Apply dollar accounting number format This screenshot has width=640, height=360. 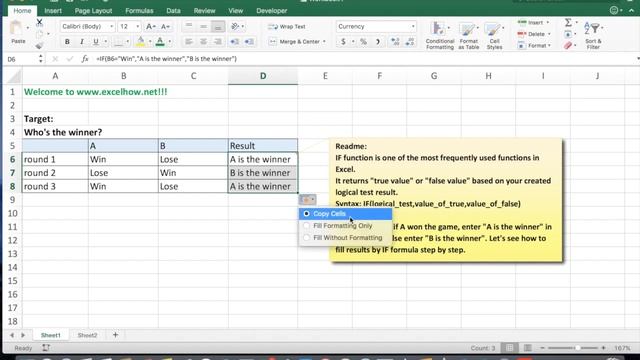(x=343, y=42)
